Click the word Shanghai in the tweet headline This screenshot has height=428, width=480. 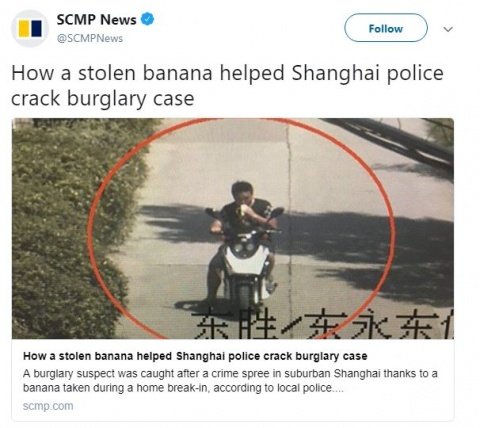(335, 73)
